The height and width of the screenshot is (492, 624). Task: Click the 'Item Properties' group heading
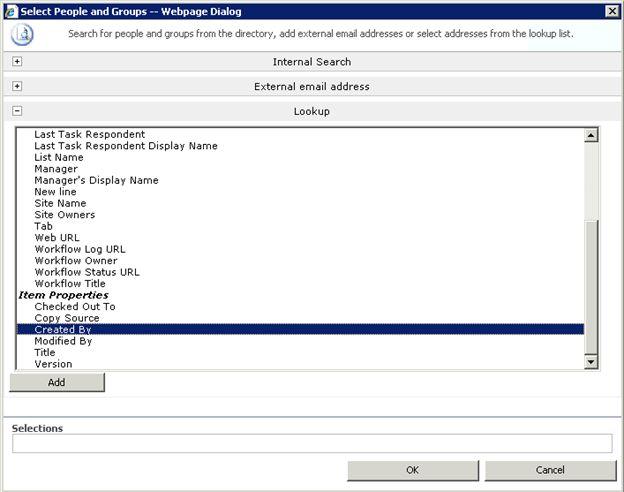coord(64,295)
